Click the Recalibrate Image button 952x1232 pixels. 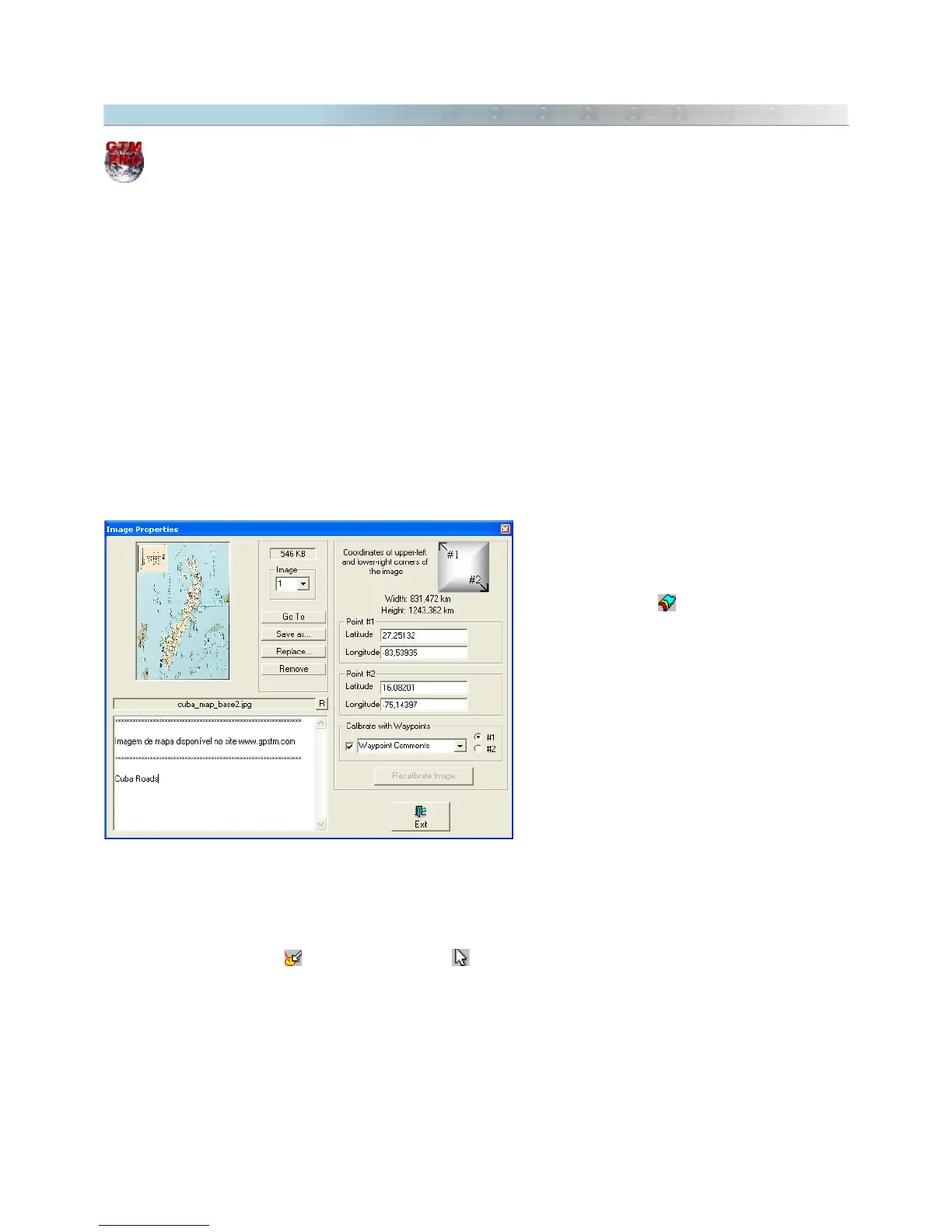pyautogui.click(x=423, y=775)
